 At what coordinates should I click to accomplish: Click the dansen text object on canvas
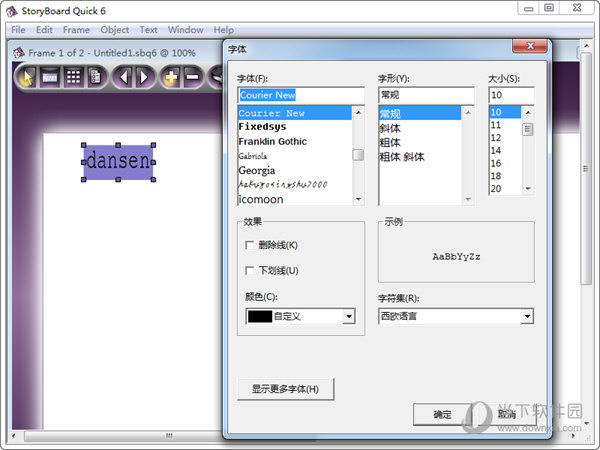(x=118, y=162)
